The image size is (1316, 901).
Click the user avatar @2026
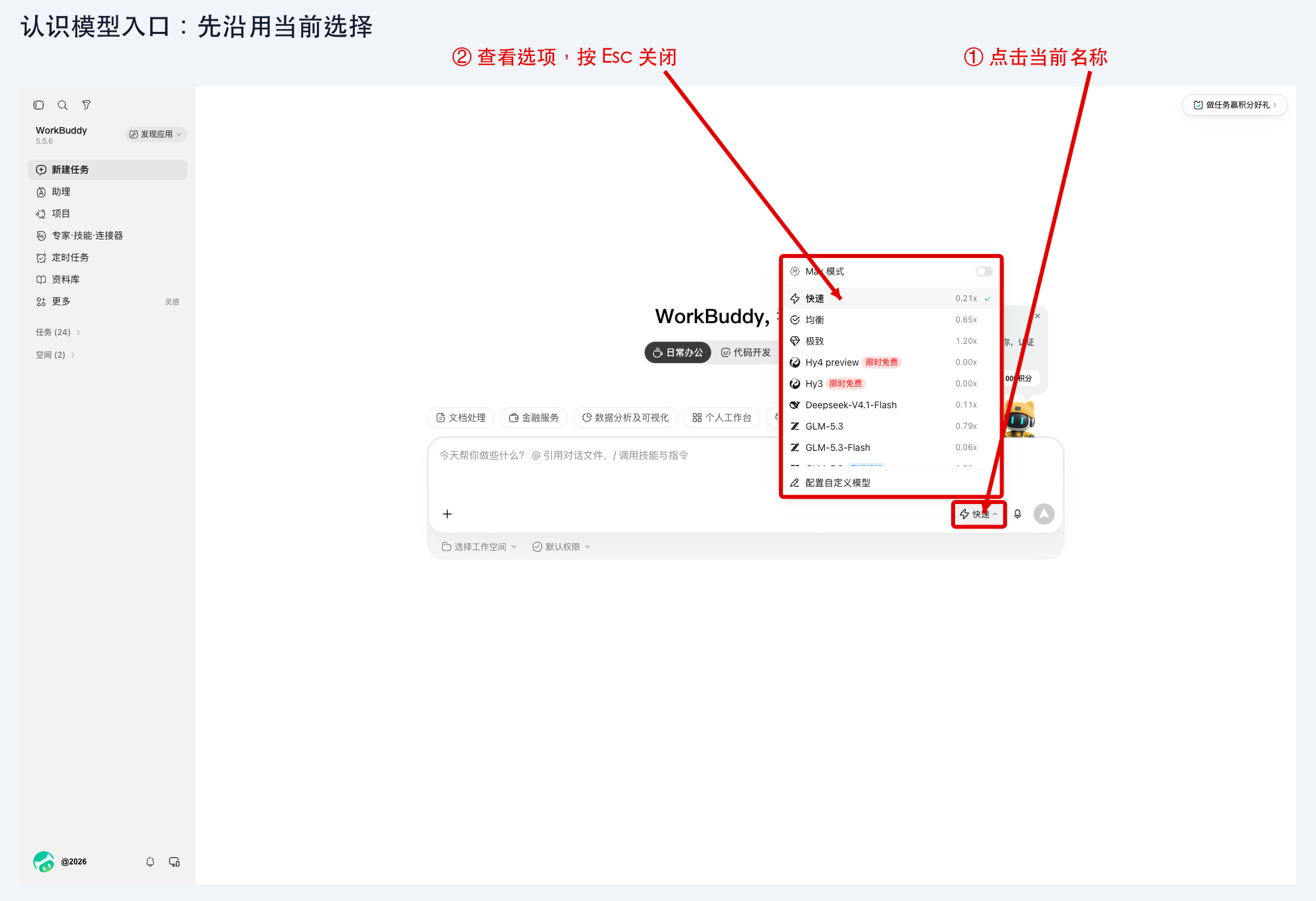[44, 862]
